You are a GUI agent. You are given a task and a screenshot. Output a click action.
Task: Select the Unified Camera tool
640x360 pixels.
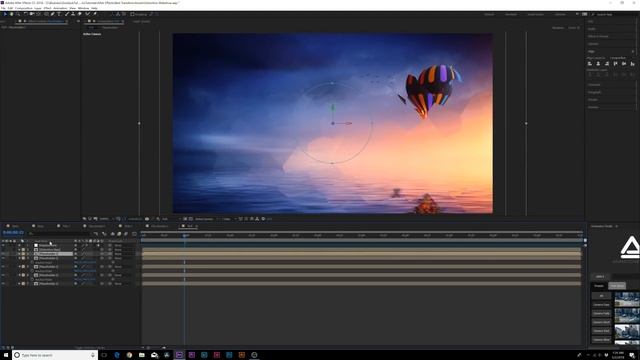[31, 14]
